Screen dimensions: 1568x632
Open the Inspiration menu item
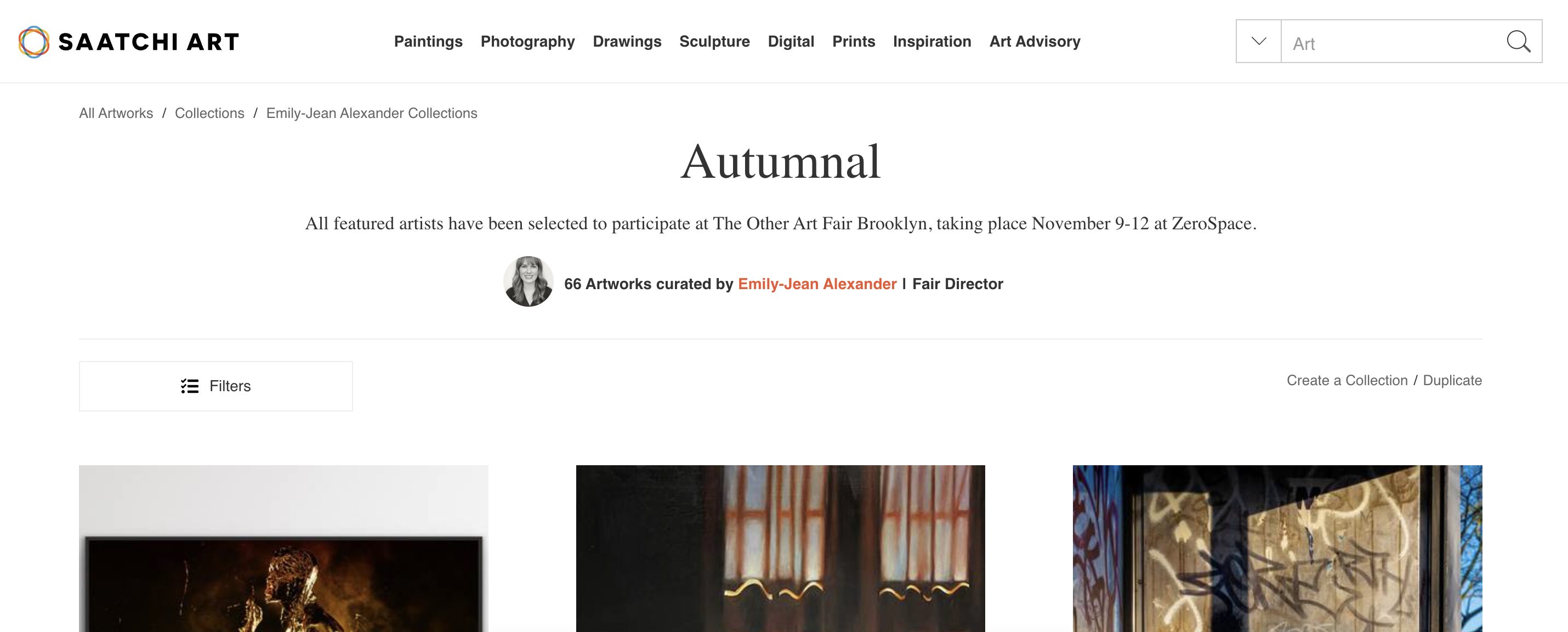coord(931,41)
